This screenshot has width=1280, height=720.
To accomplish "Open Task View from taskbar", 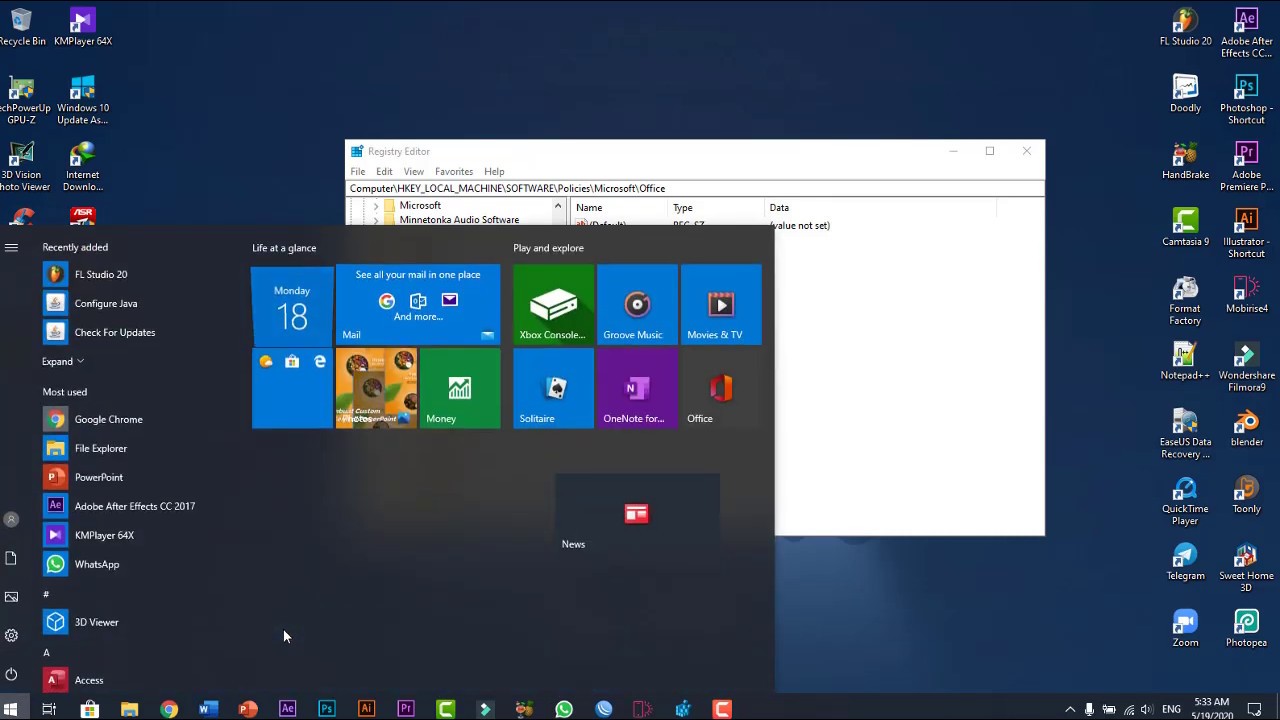I will point(49,709).
